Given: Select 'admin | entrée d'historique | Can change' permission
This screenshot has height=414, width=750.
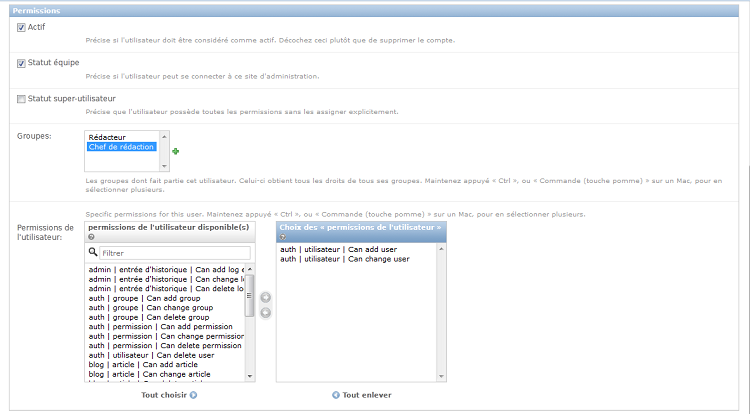Looking at the screenshot, I should pyautogui.click(x=166, y=279).
